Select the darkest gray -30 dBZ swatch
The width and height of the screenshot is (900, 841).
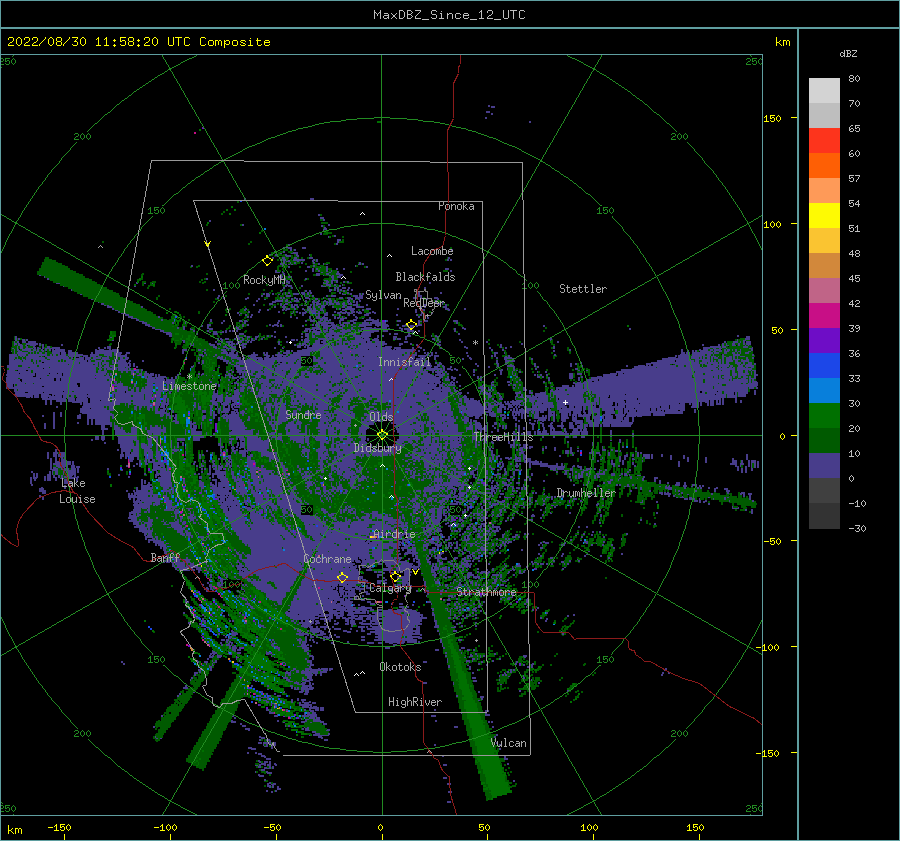pos(824,516)
